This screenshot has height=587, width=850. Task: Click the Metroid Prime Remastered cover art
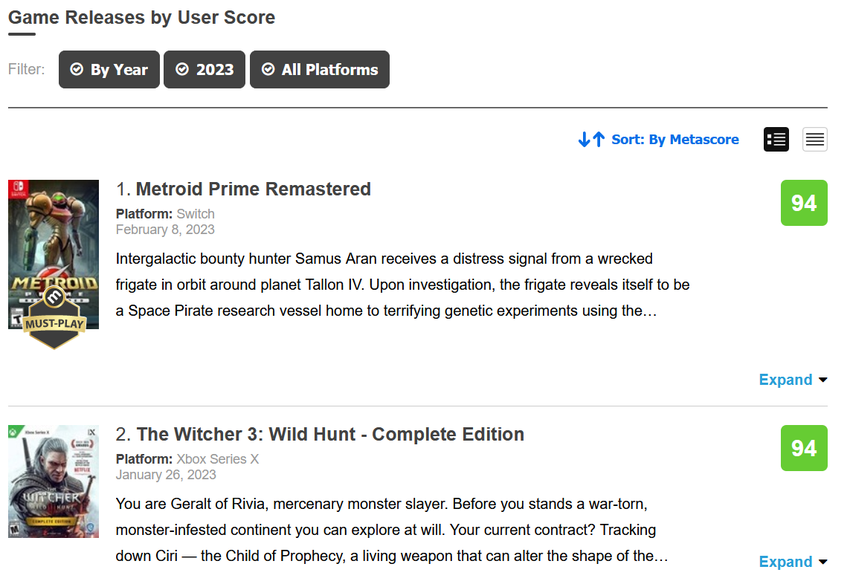tap(53, 240)
